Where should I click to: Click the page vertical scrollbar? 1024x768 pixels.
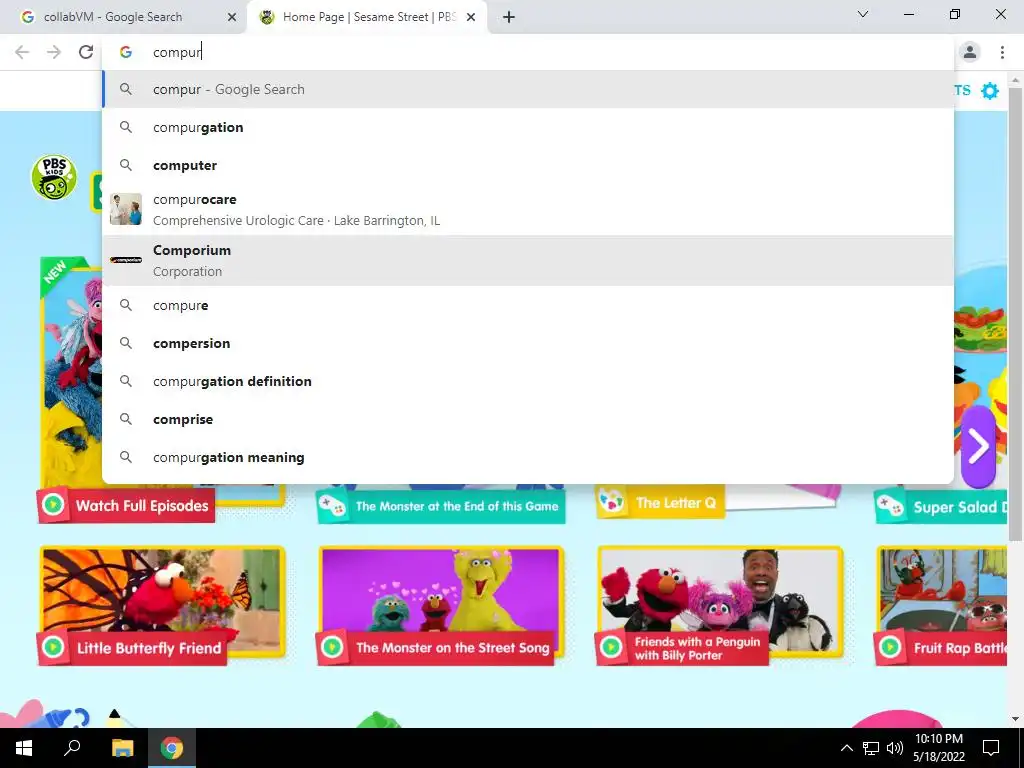coord(1015,313)
